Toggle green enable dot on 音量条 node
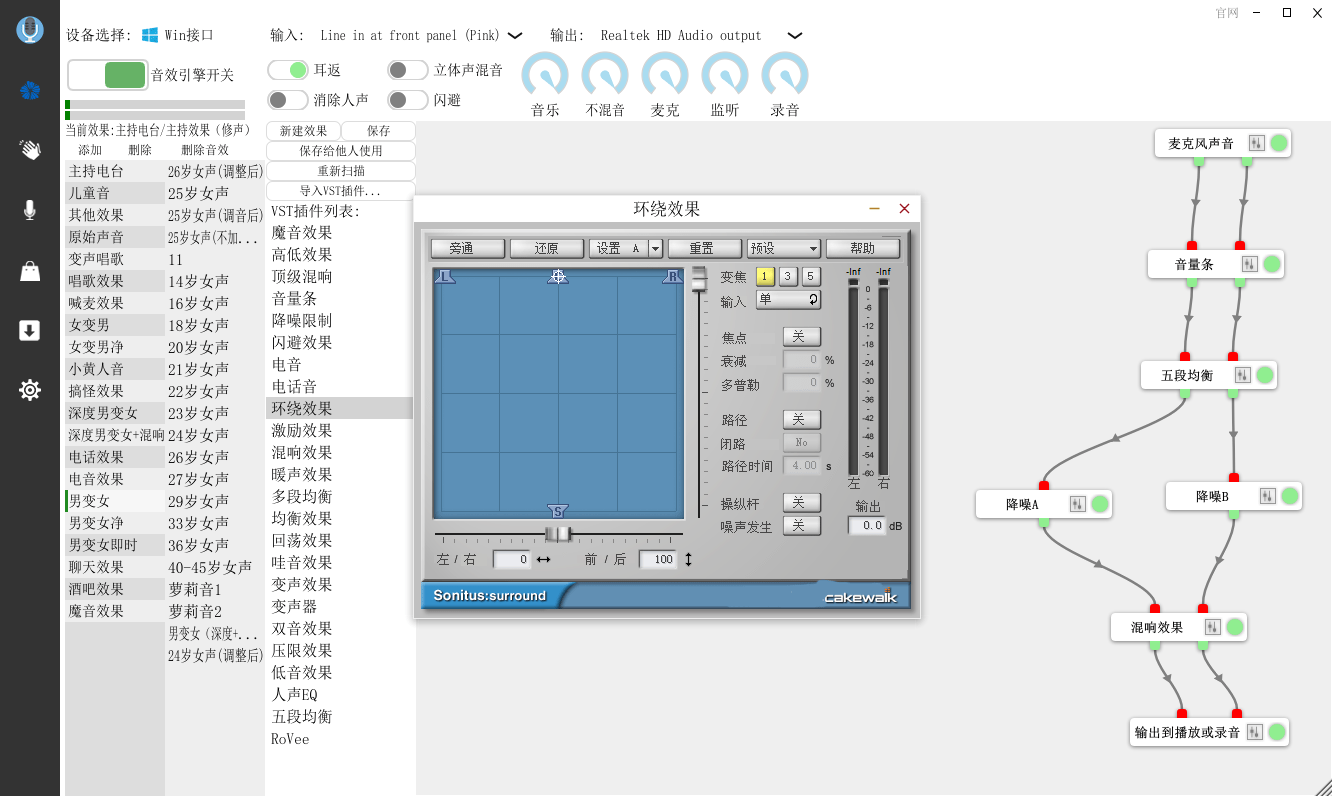The height and width of the screenshot is (796, 1332). [1272, 264]
